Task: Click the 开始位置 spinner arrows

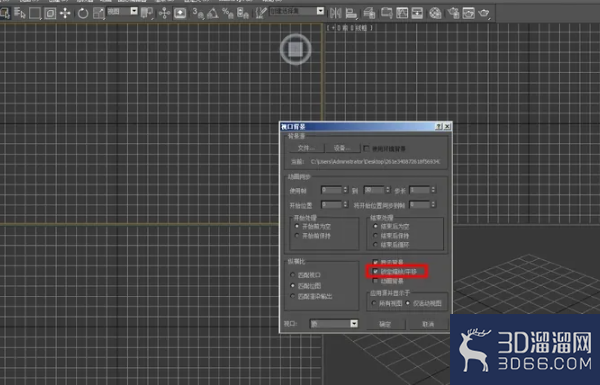Action: point(345,205)
